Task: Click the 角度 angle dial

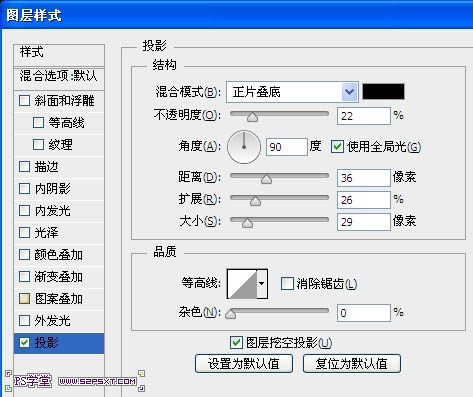Action: click(244, 147)
